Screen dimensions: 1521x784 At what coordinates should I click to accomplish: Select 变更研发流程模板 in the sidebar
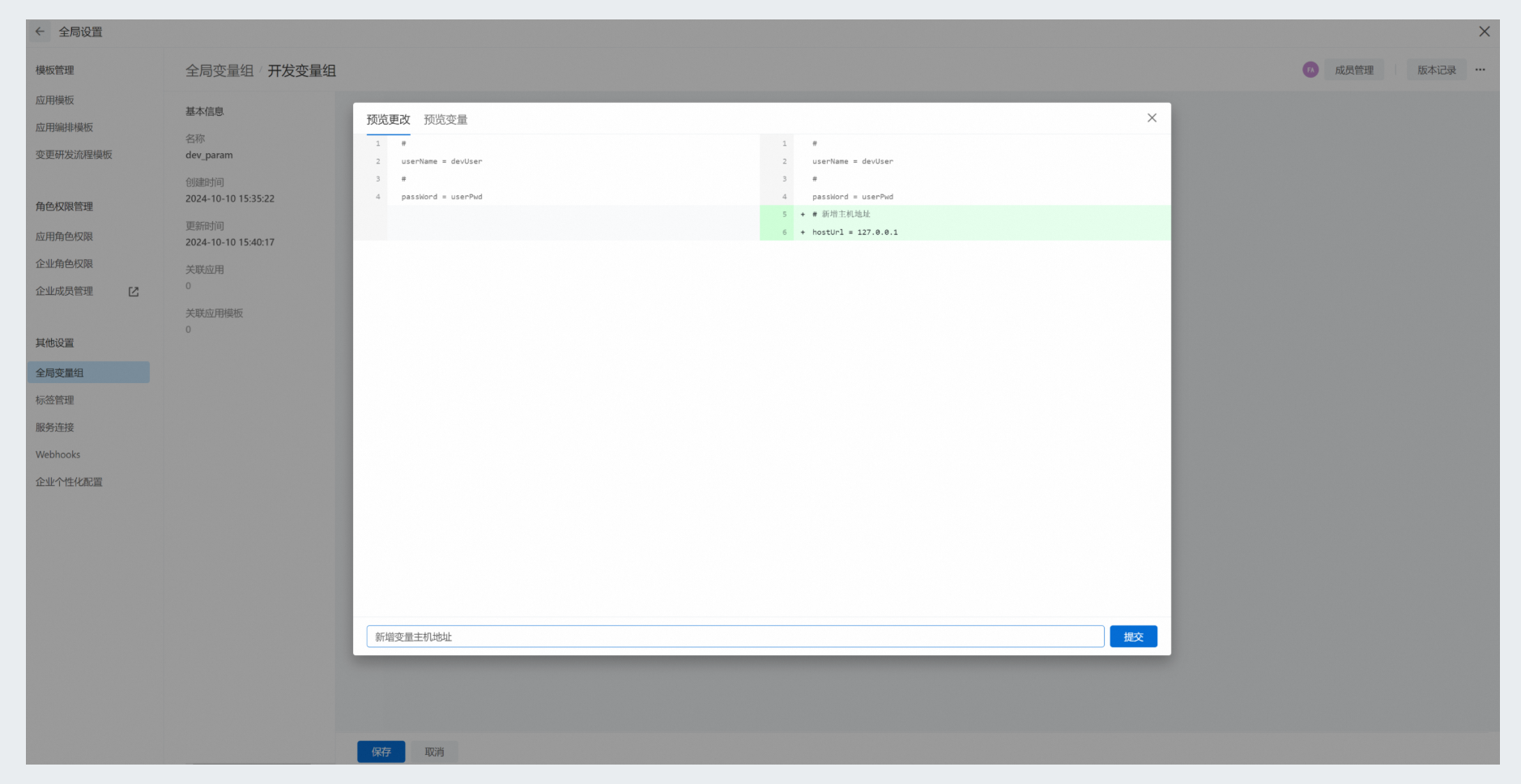coord(74,155)
